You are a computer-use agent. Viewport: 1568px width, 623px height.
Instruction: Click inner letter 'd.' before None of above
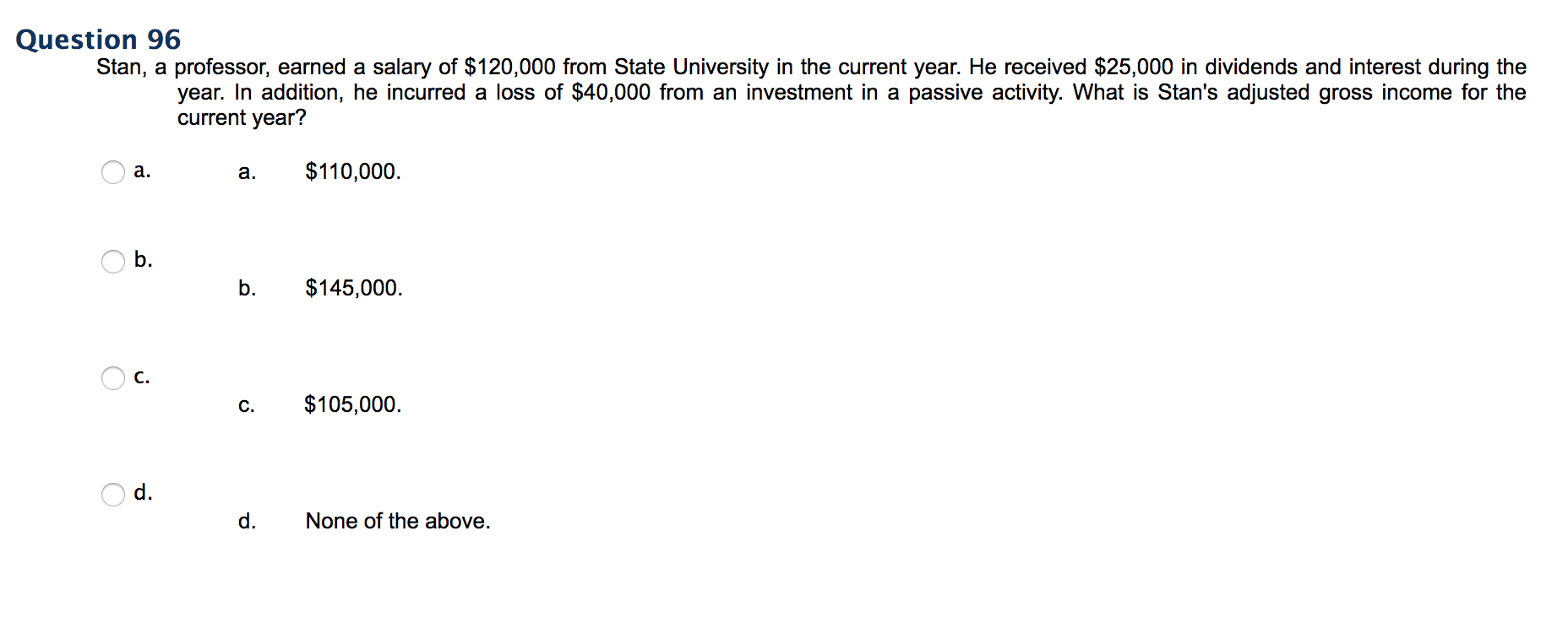[x=247, y=521]
